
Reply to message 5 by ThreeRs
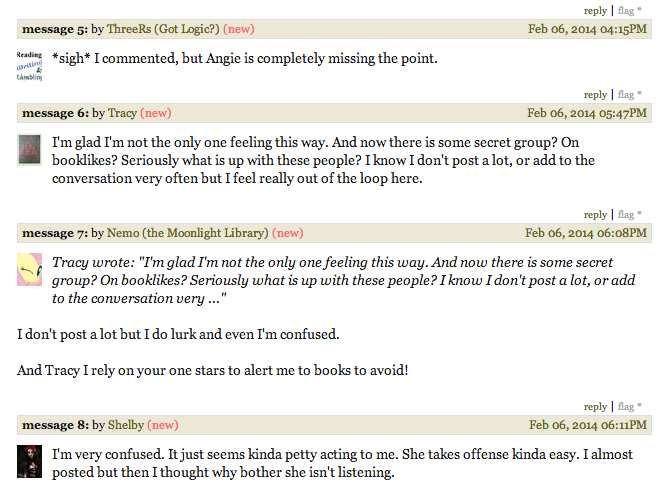pos(595,95)
